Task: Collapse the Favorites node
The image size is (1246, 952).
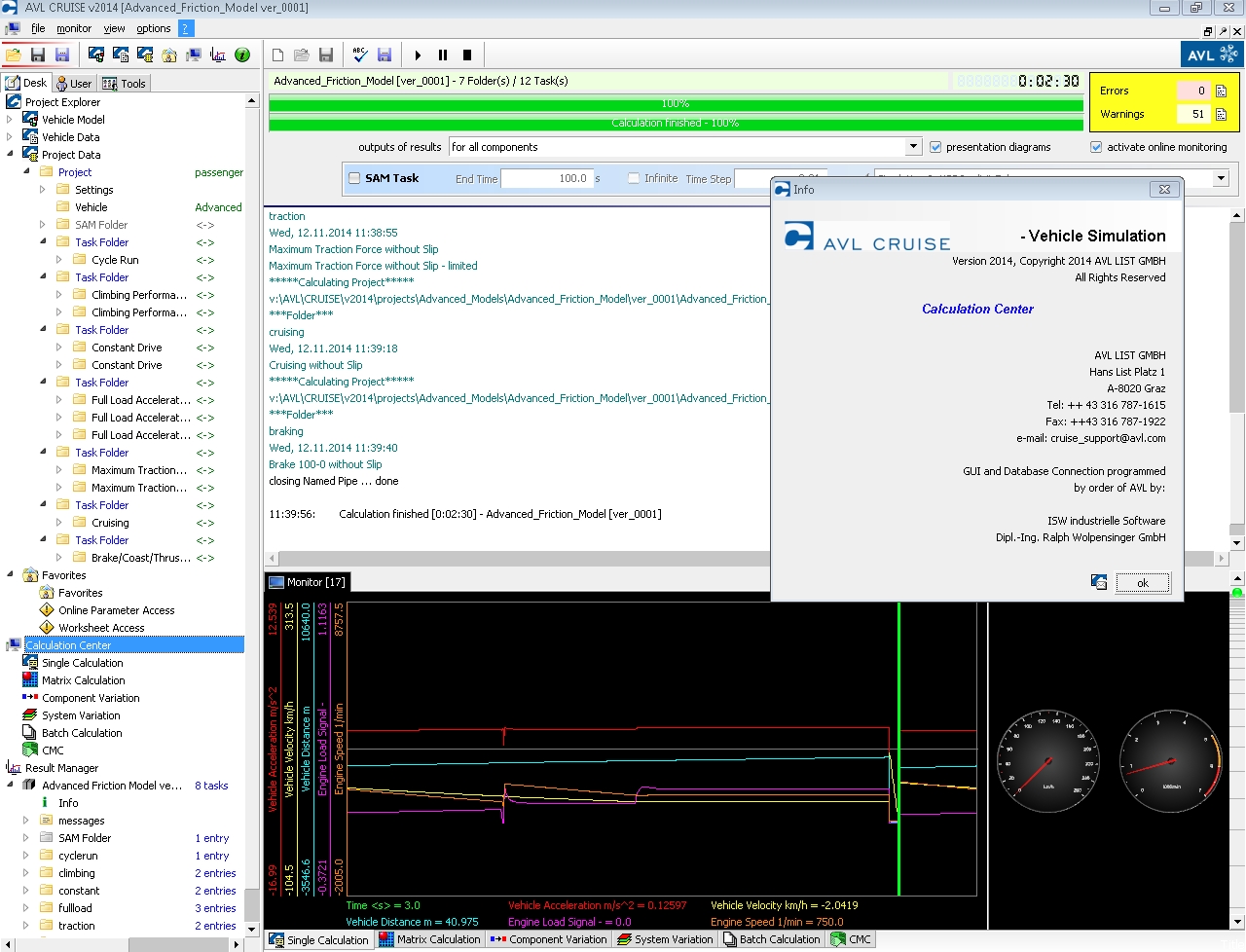Action: click(x=10, y=575)
